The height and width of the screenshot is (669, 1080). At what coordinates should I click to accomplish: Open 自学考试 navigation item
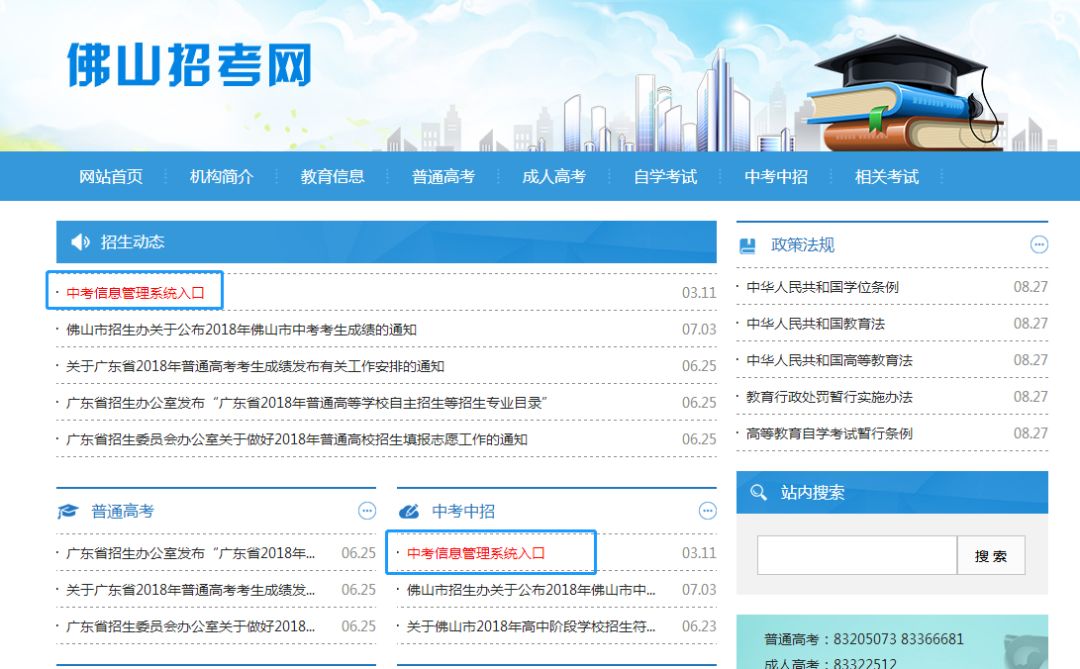coord(665,177)
